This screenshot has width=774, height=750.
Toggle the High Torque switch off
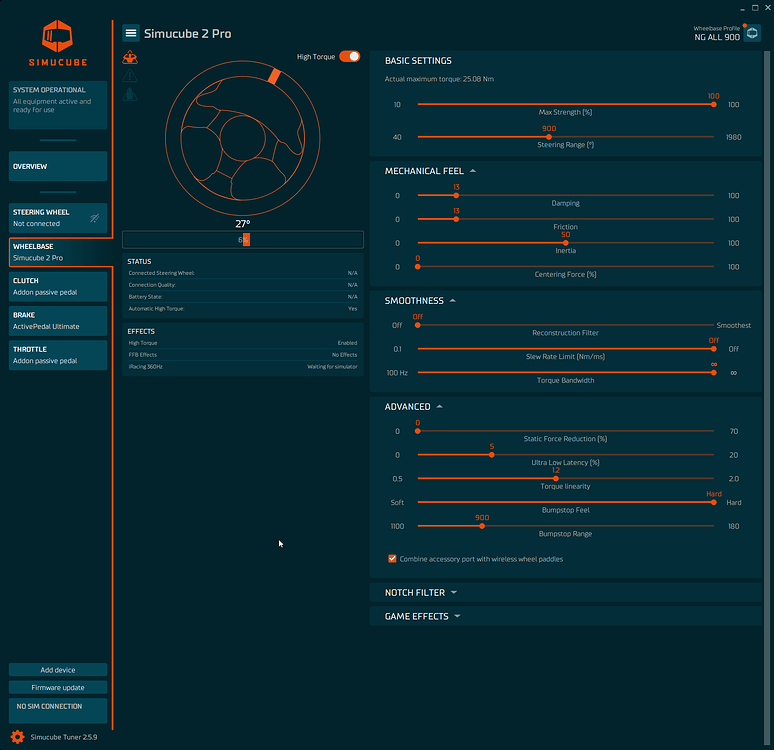[x=349, y=56]
